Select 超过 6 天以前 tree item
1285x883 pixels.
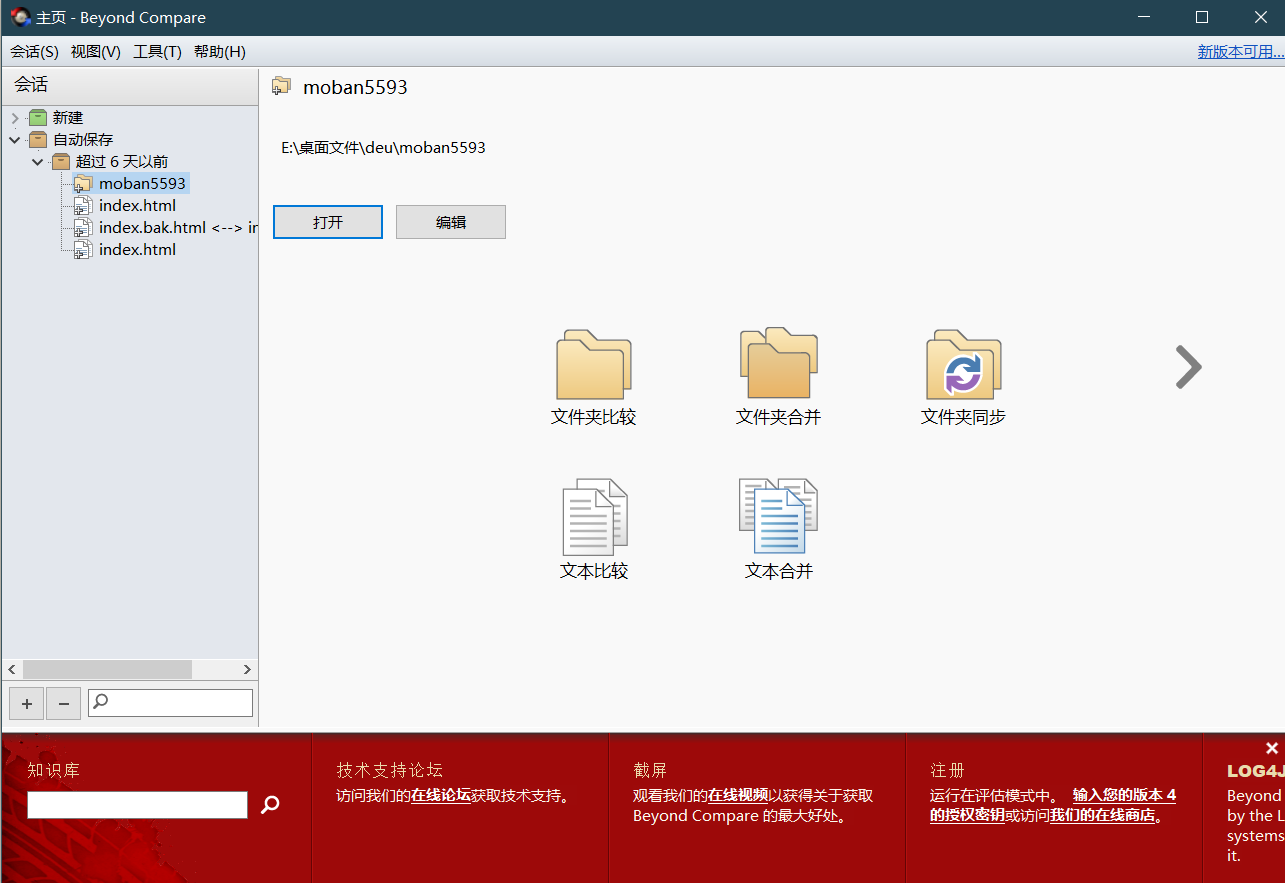122,162
